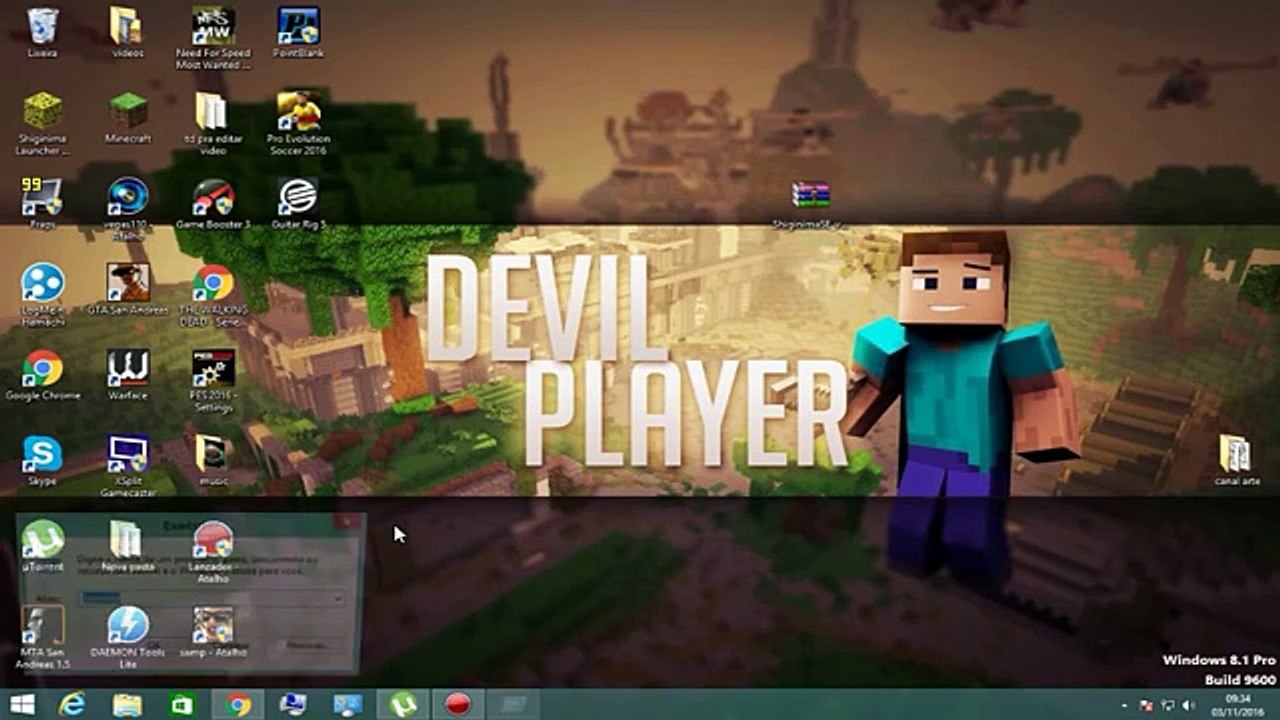This screenshot has width=1280, height=720.
Task: Switch to Executar window taskbar button
Action: click(x=513, y=705)
